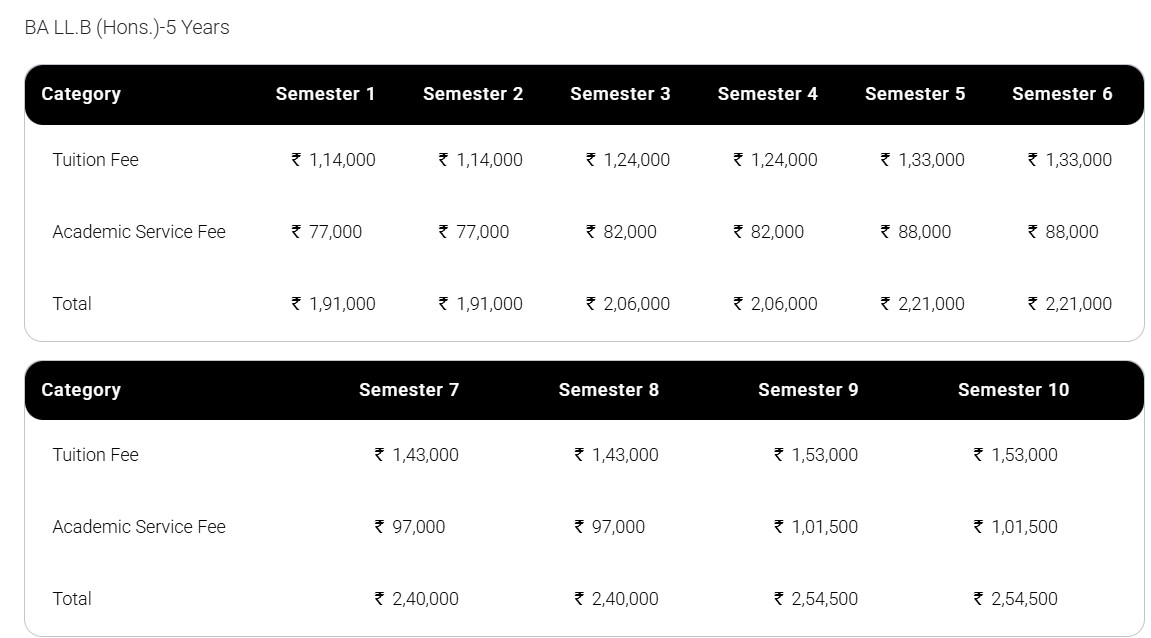Click Category header above Semester 7 table

[81, 390]
